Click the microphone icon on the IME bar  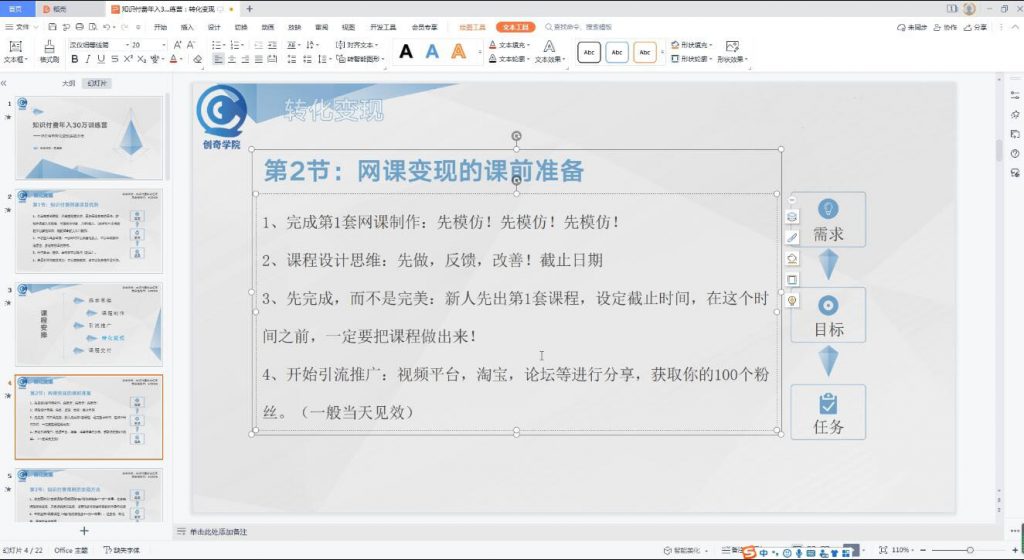click(798, 553)
